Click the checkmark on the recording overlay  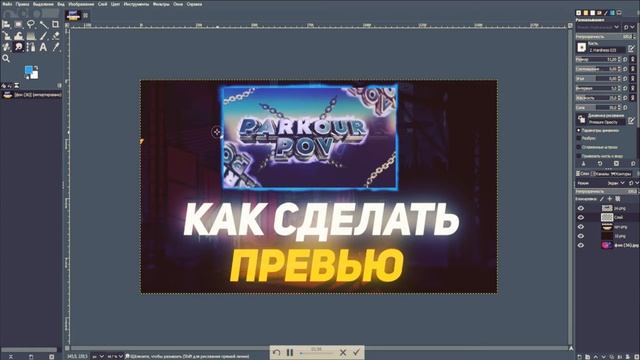click(356, 352)
